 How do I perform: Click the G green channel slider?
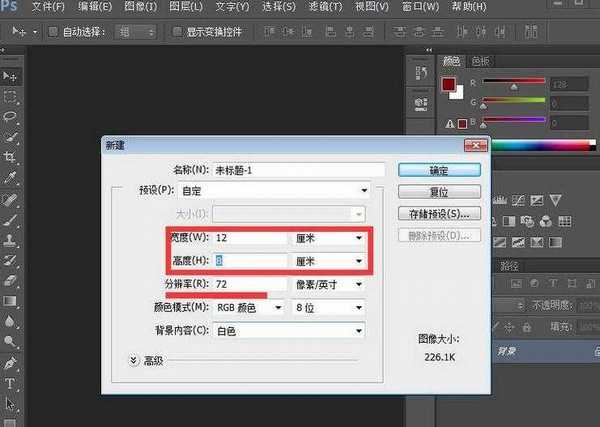point(514,100)
